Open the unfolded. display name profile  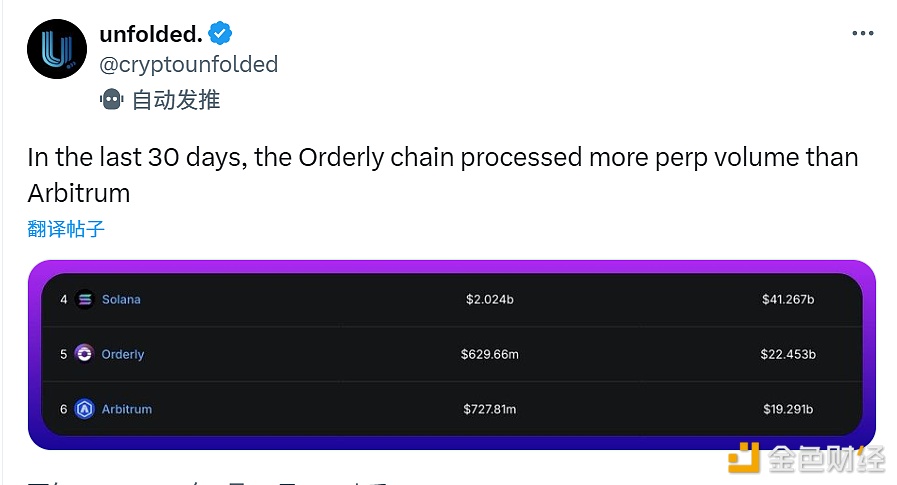click(x=151, y=33)
